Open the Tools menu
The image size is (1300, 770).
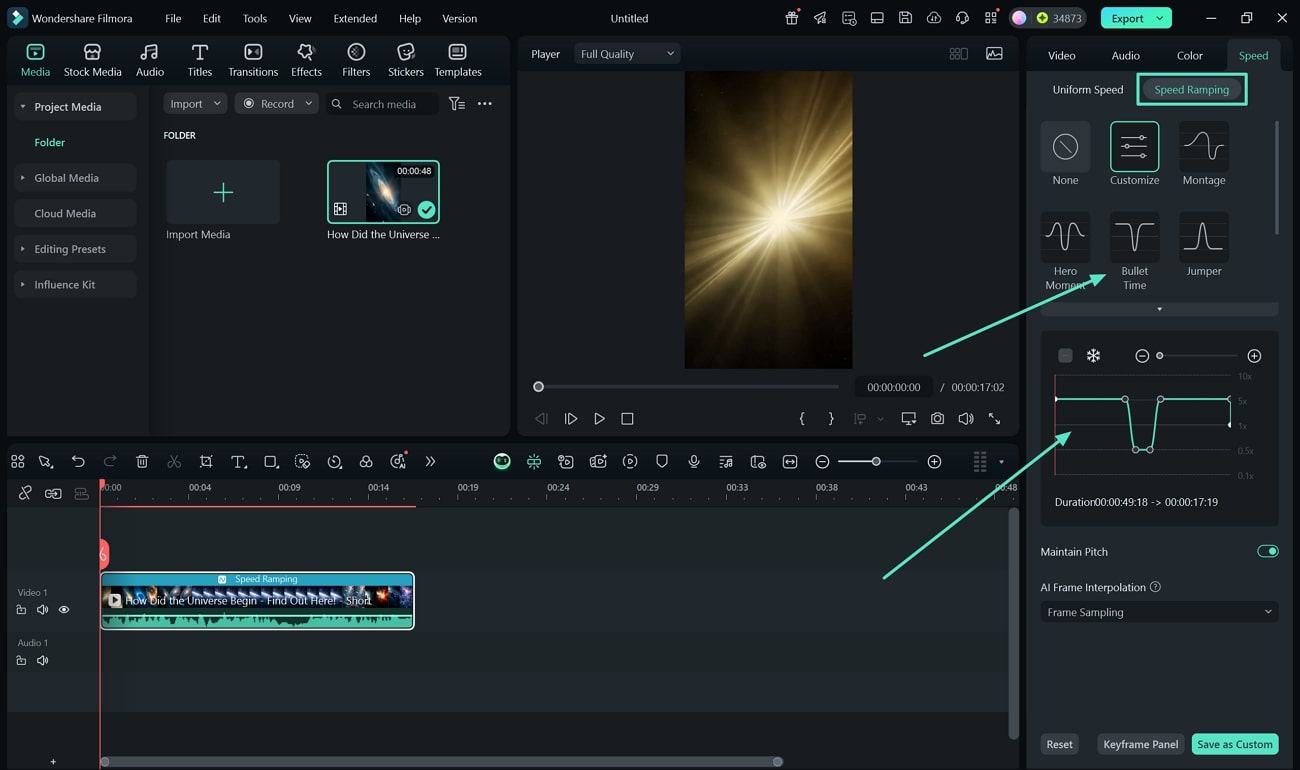click(x=255, y=18)
